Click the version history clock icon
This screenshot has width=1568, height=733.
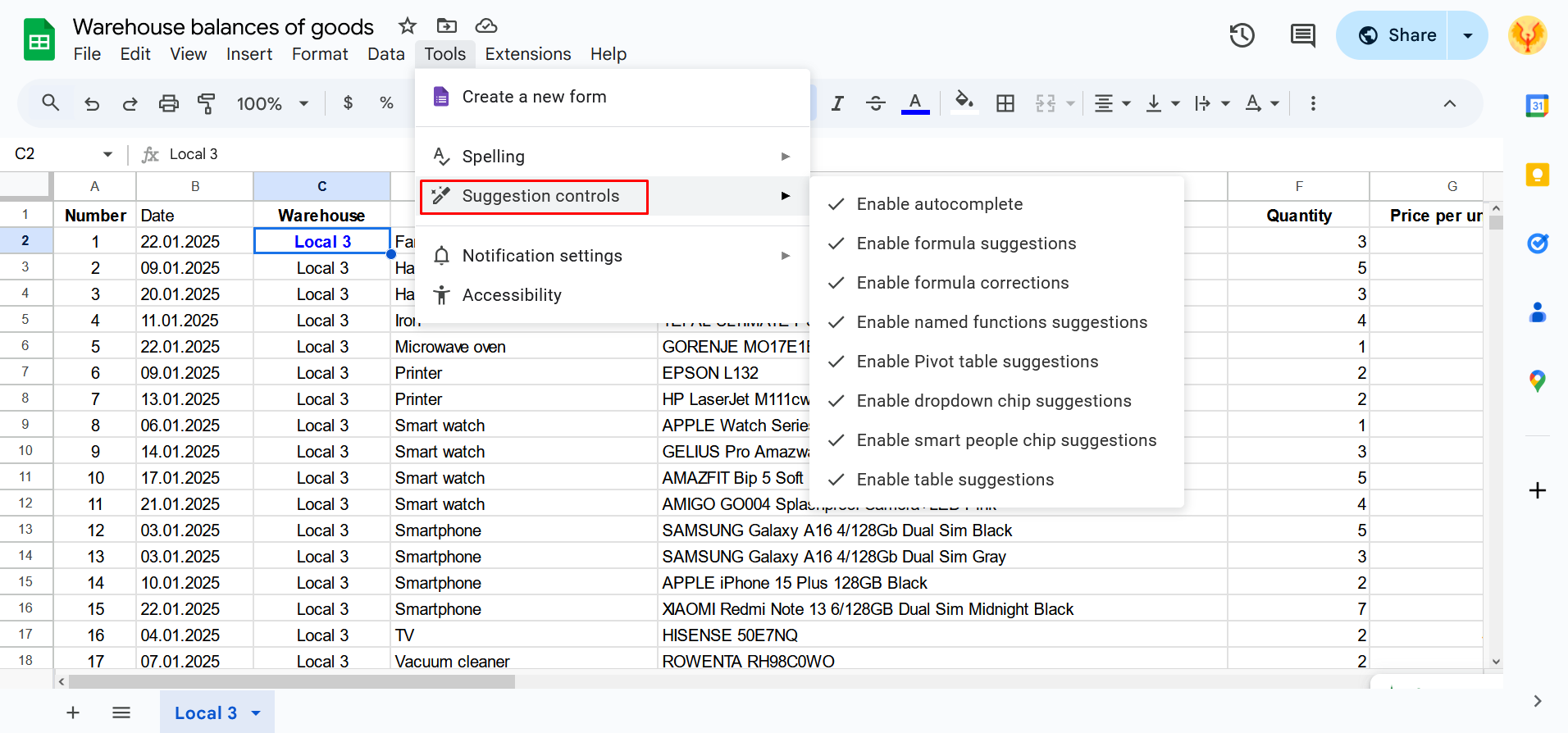coord(1242,35)
